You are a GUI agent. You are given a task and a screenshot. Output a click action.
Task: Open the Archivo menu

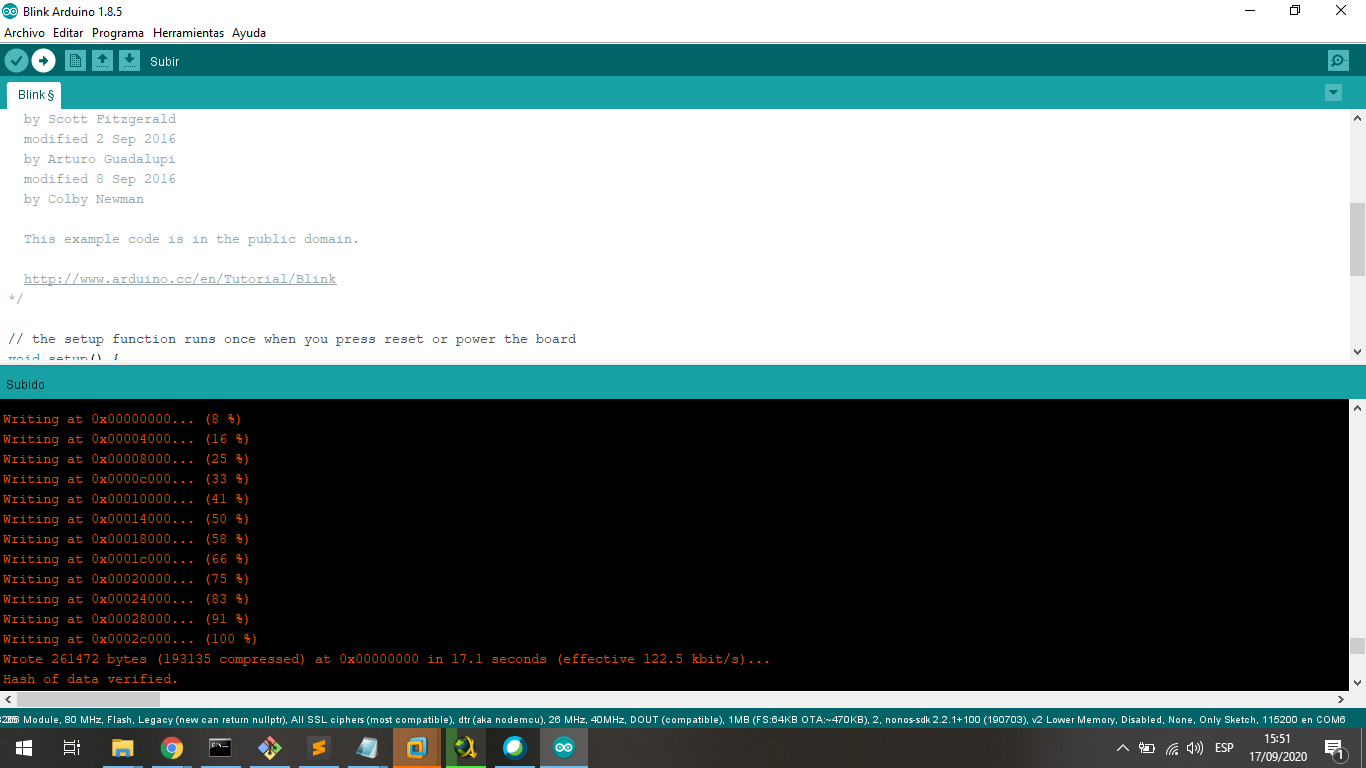(24, 33)
